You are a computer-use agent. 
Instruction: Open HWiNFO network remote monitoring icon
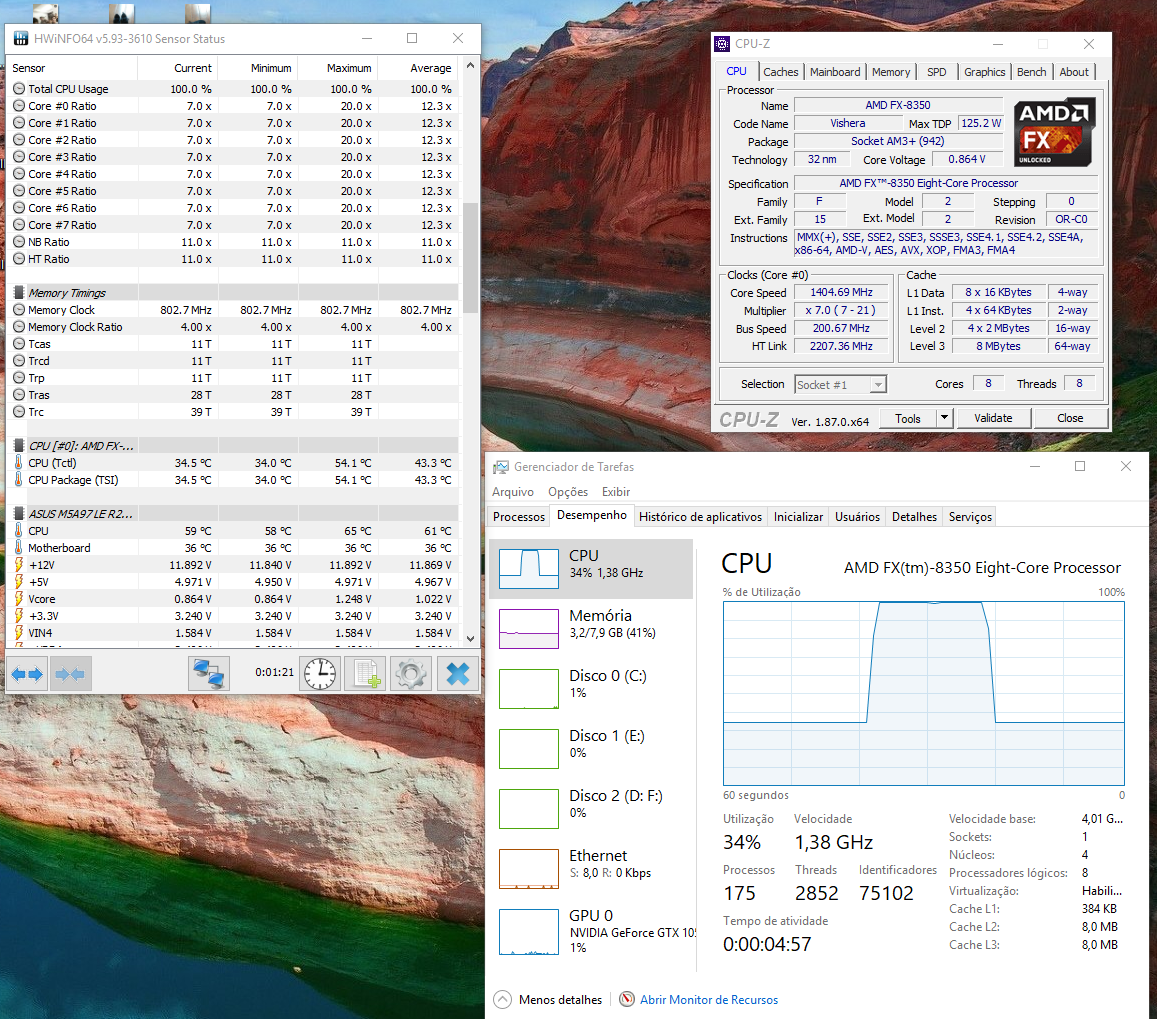click(x=209, y=674)
